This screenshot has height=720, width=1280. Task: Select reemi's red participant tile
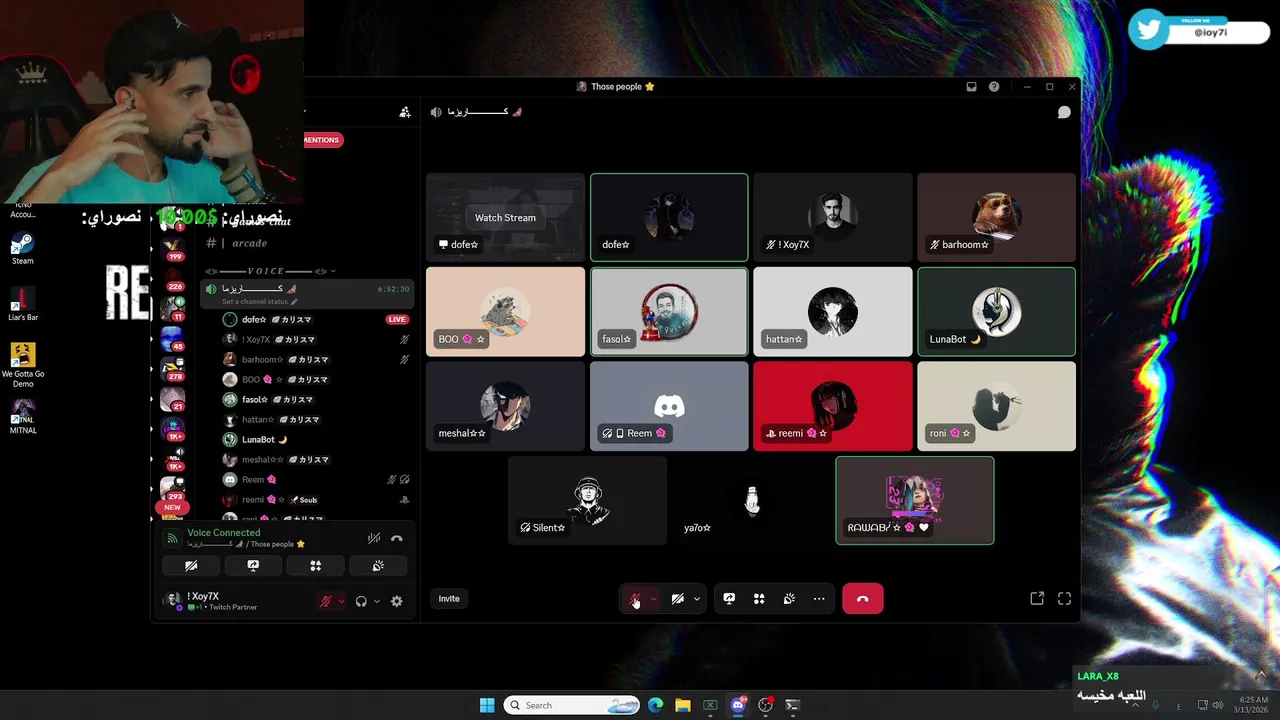(833, 406)
